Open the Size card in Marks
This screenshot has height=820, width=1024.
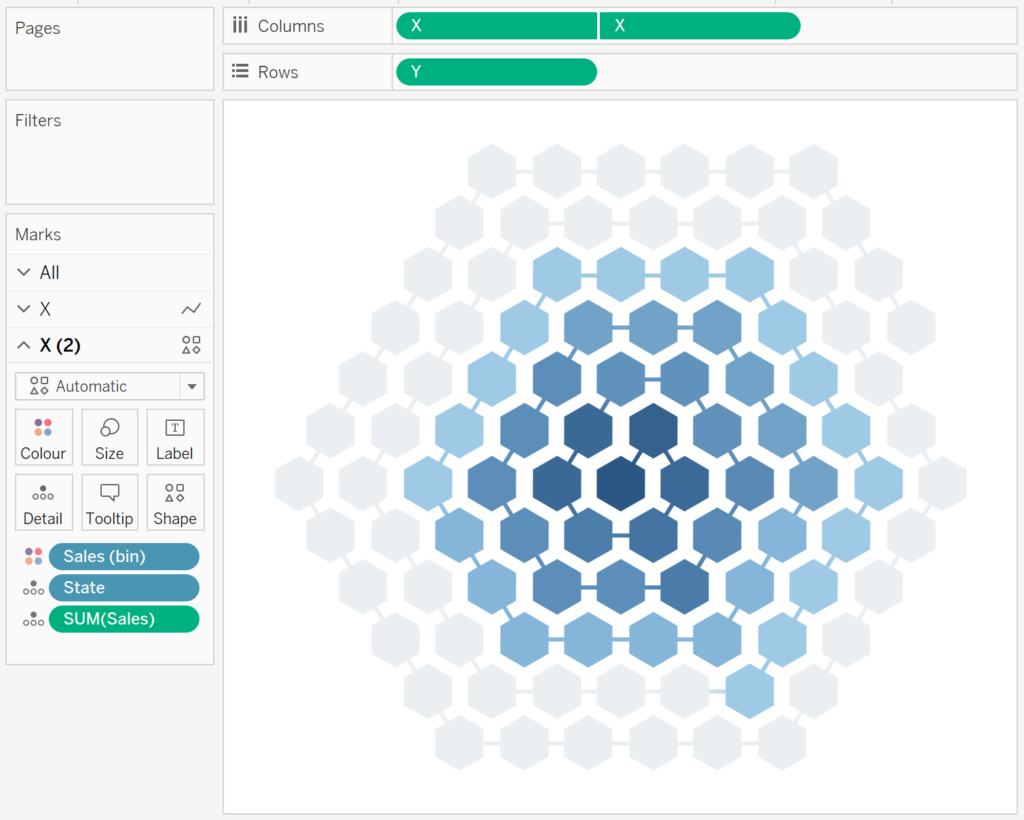pos(109,437)
